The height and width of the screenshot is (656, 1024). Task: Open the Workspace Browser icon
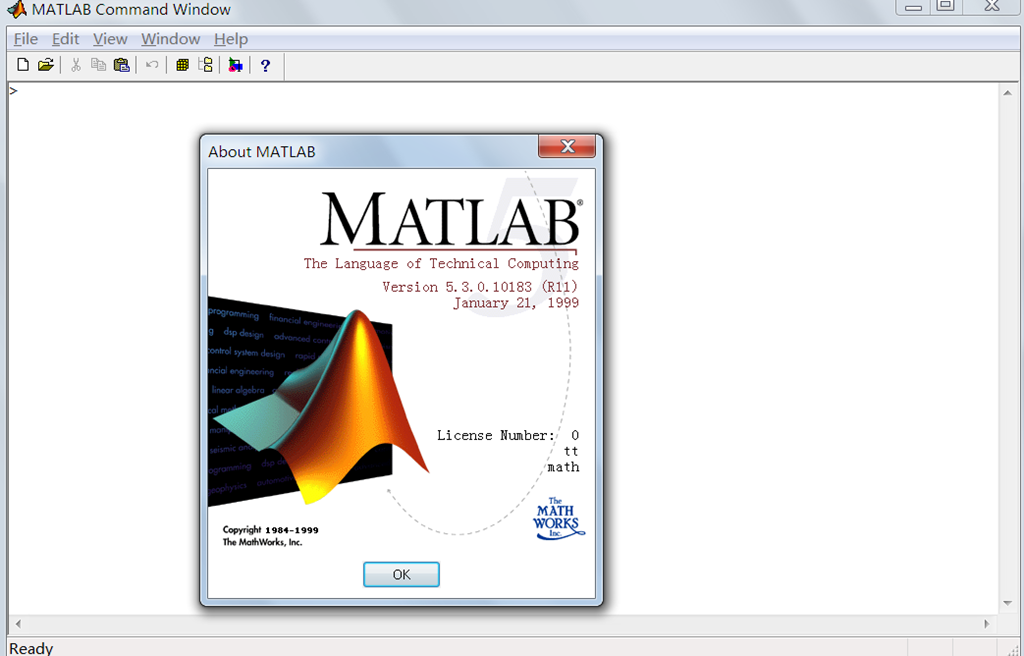coord(182,65)
